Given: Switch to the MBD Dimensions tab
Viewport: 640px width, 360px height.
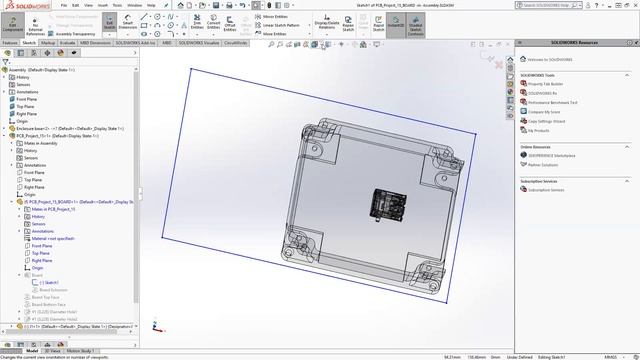Looking at the screenshot, I should click(x=95, y=43).
